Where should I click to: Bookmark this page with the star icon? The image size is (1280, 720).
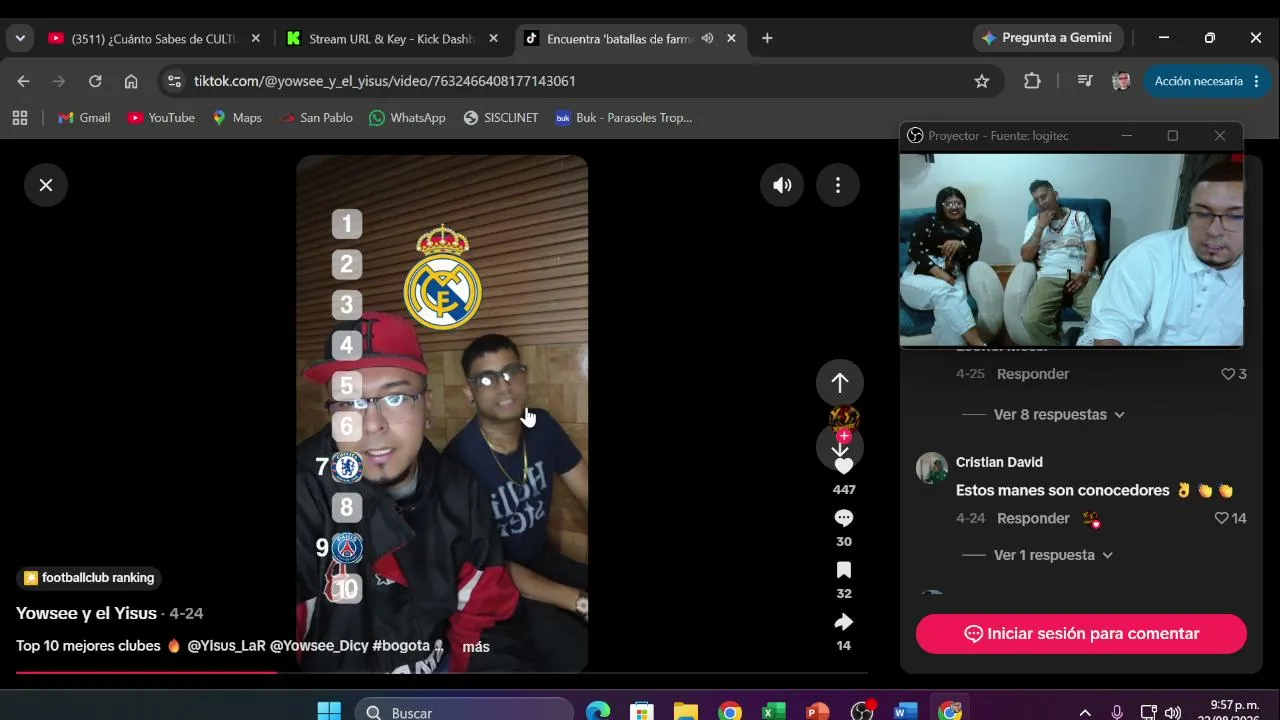pyautogui.click(x=982, y=81)
